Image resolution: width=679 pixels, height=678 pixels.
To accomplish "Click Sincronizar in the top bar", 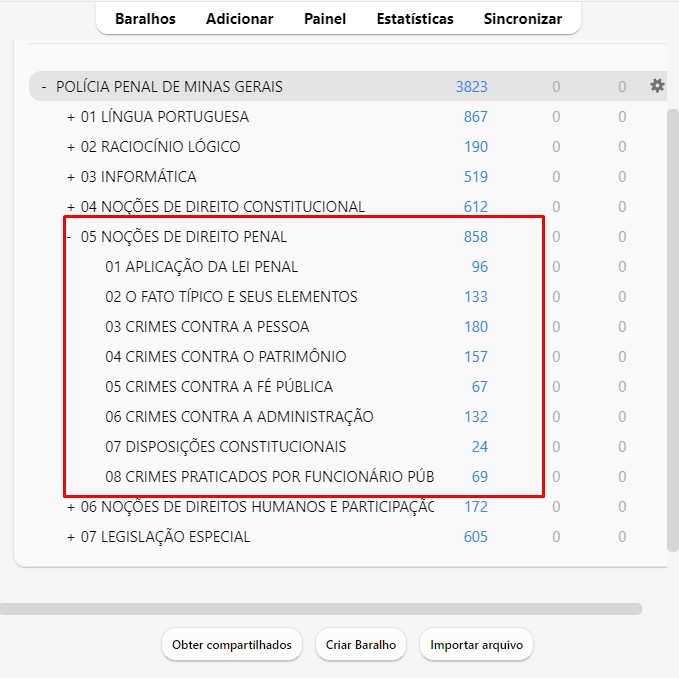I will [523, 19].
